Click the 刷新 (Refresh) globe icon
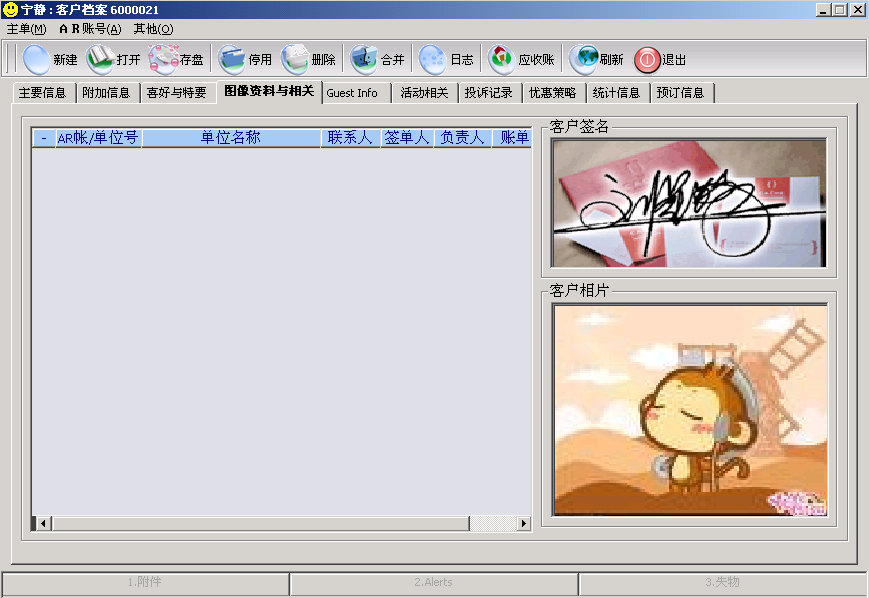Viewport: 869px width, 598px height. (x=584, y=59)
